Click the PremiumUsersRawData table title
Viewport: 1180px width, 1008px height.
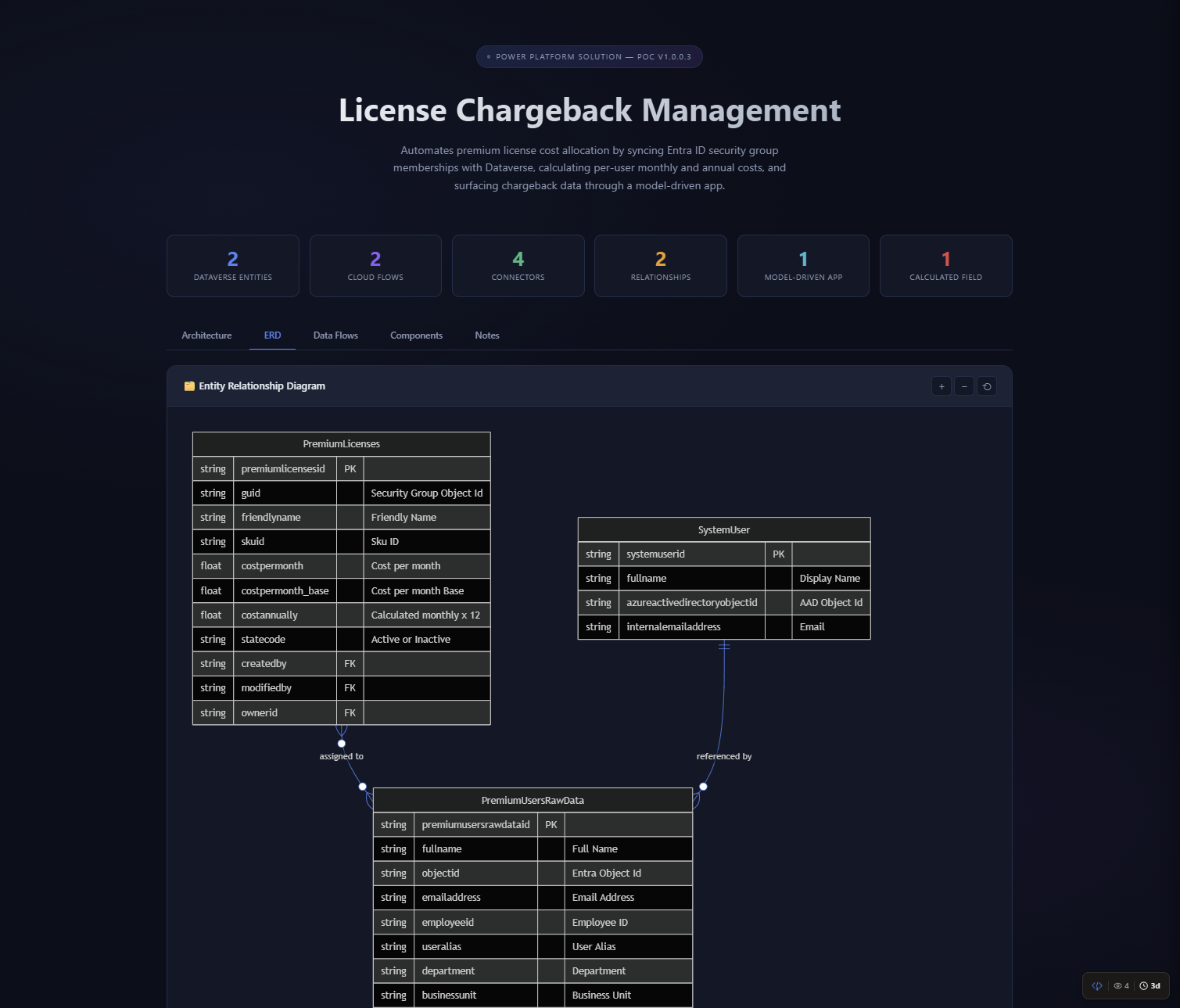pyautogui.click(x=532, y=800)
